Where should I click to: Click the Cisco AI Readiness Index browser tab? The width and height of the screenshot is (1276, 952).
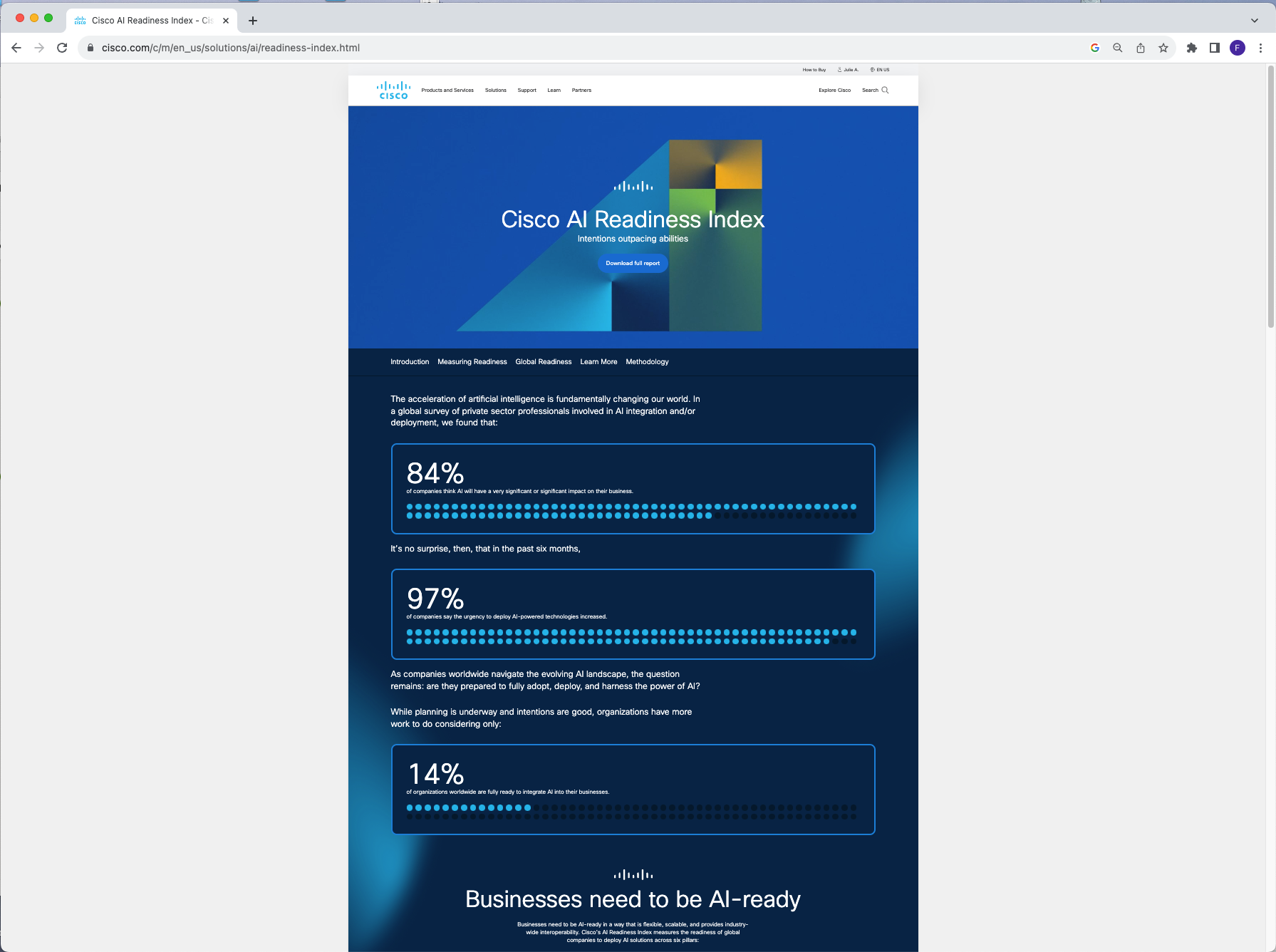point(151,21)
